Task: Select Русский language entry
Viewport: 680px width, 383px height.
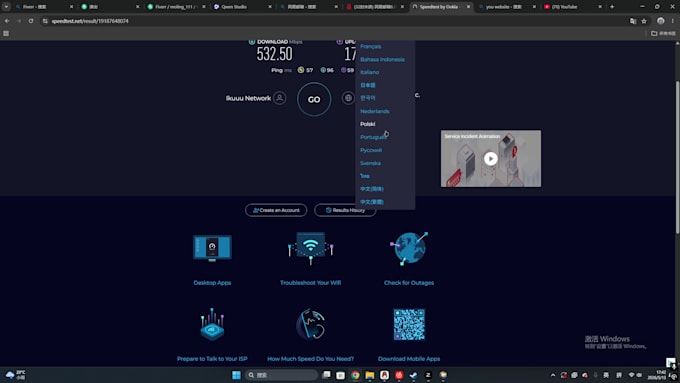Action: click(371, 150)
